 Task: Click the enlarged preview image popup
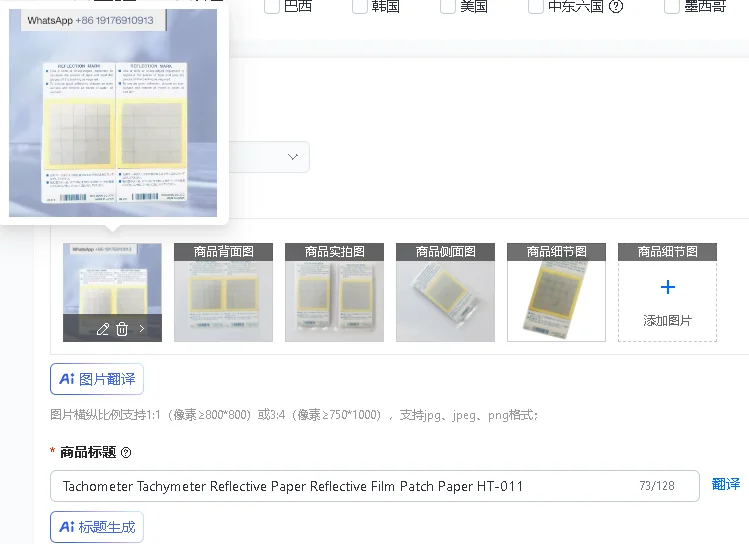(113, 113)
